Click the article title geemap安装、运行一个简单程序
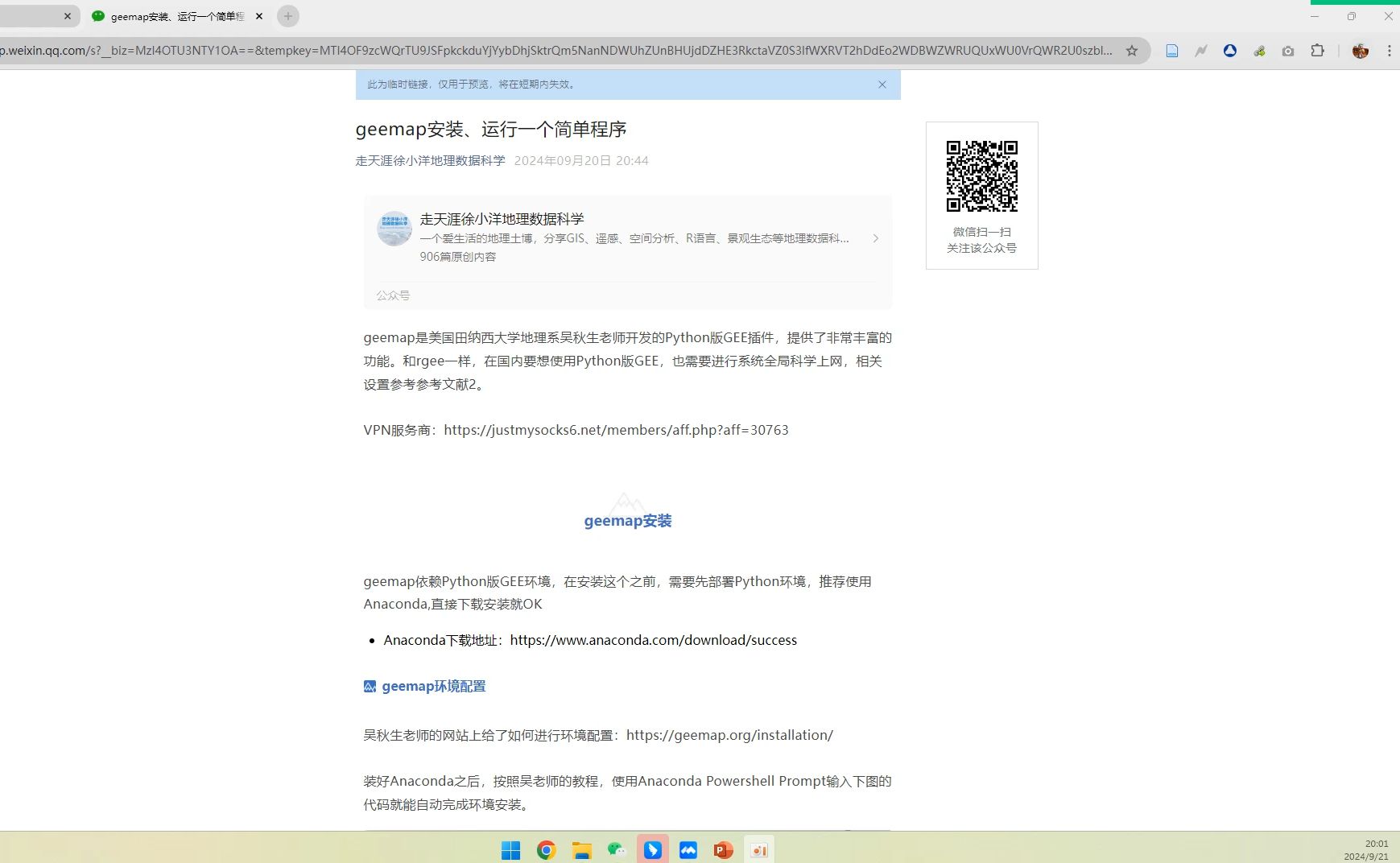 coord(491,130)
